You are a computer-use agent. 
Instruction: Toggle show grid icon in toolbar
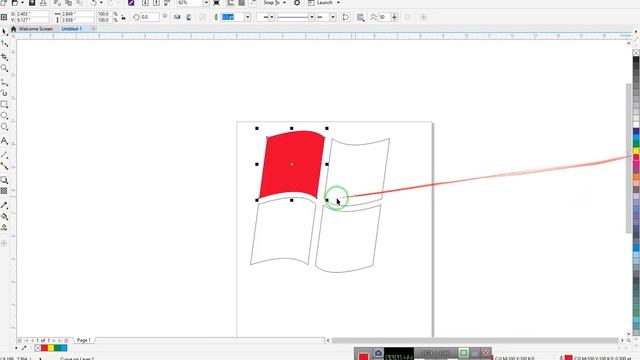pos(242,2)
